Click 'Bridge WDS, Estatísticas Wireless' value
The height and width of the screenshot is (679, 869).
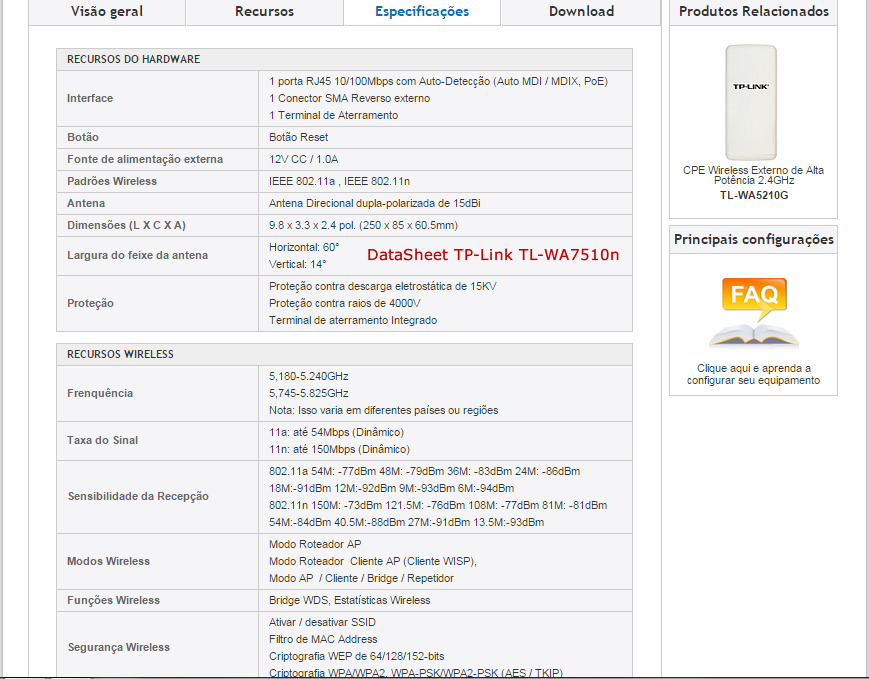point(350,600)
